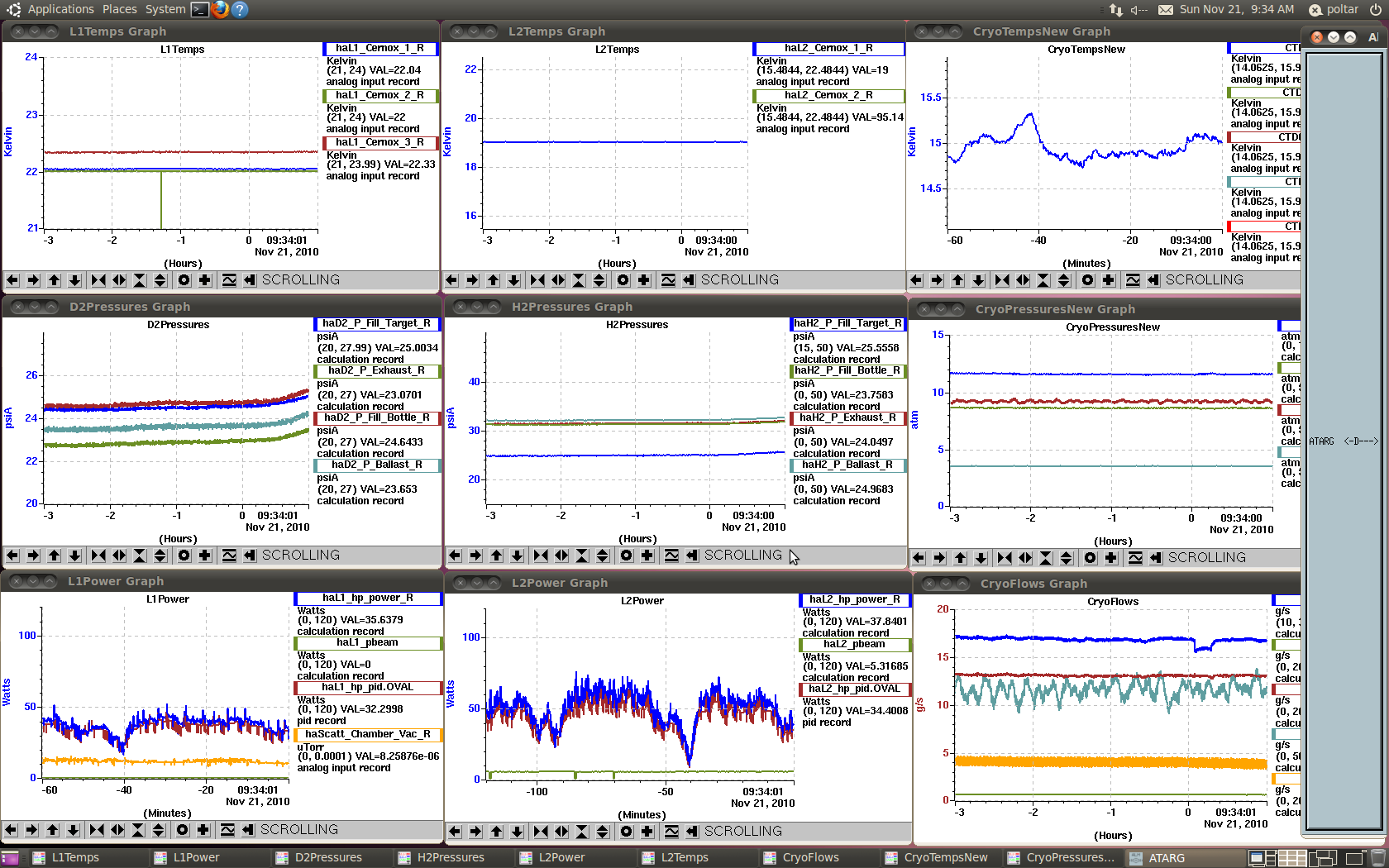Viewport: 1389px width, 868px height.
Task: Pan left in D2Pressures graph toolbar
Action: click(x=12, y=556)
